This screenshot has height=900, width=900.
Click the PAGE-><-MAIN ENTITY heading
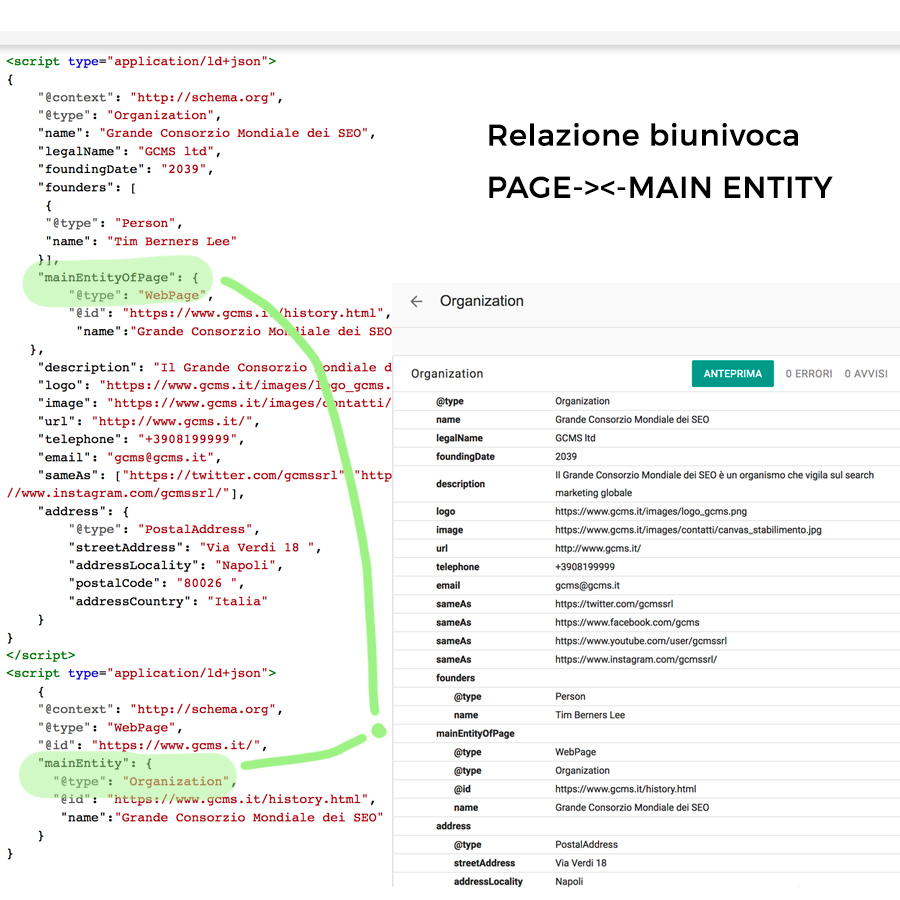tap(660, 188)
